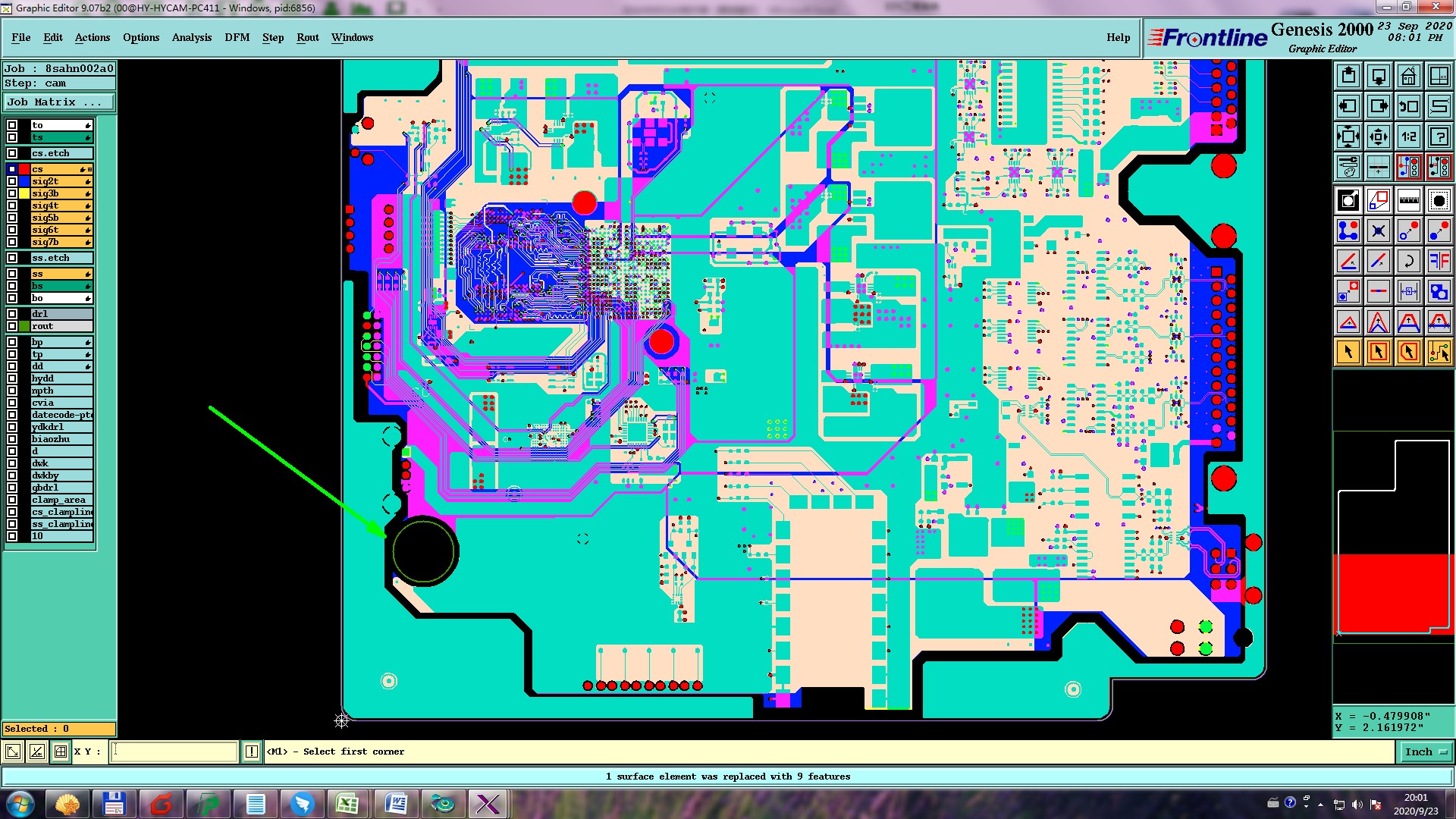Select the polygon area select tool
This screenshot has width=1456, height=819.
[1409, 352]
